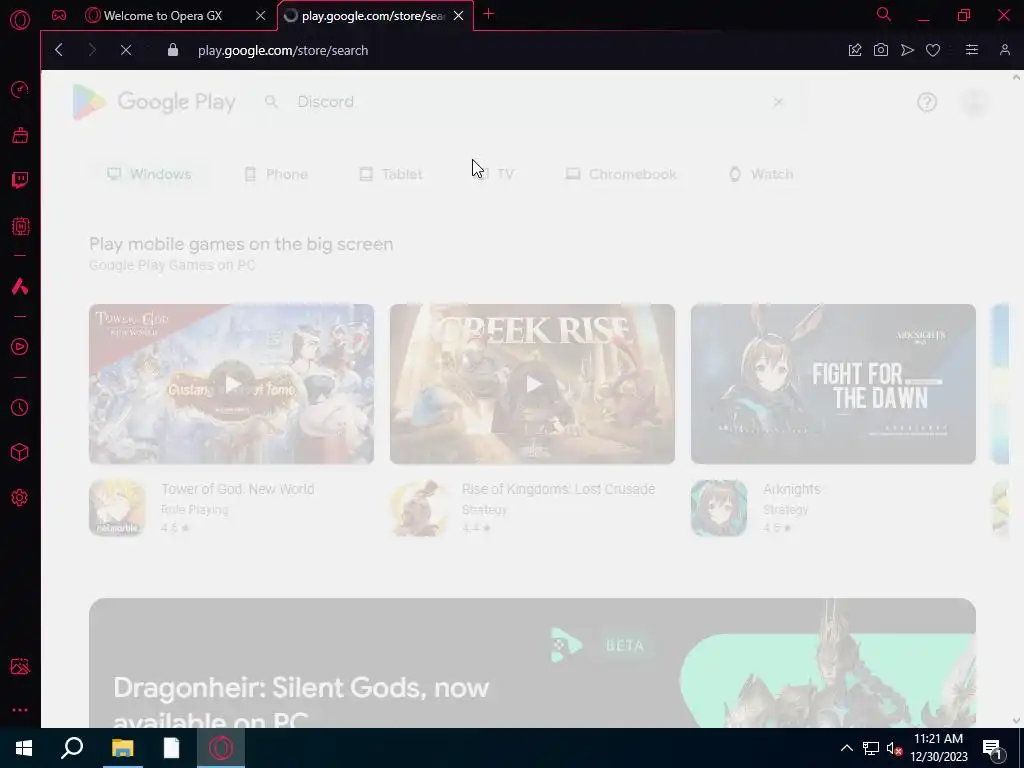Open the edit pencil icon in address bar
Image resolution: width=1024 pixels, height=768 pixels.
coord(855,50)
